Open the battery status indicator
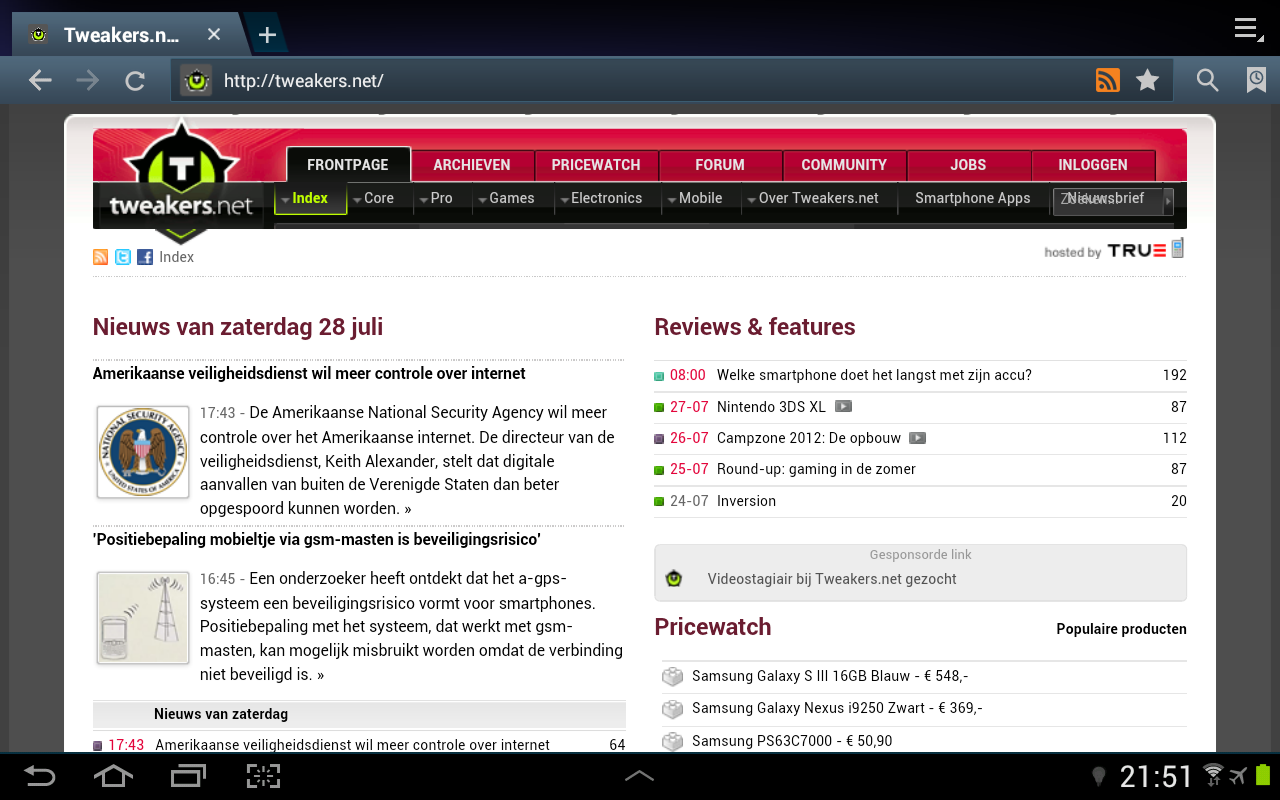1280x800 pixels. pos(1262,775)
